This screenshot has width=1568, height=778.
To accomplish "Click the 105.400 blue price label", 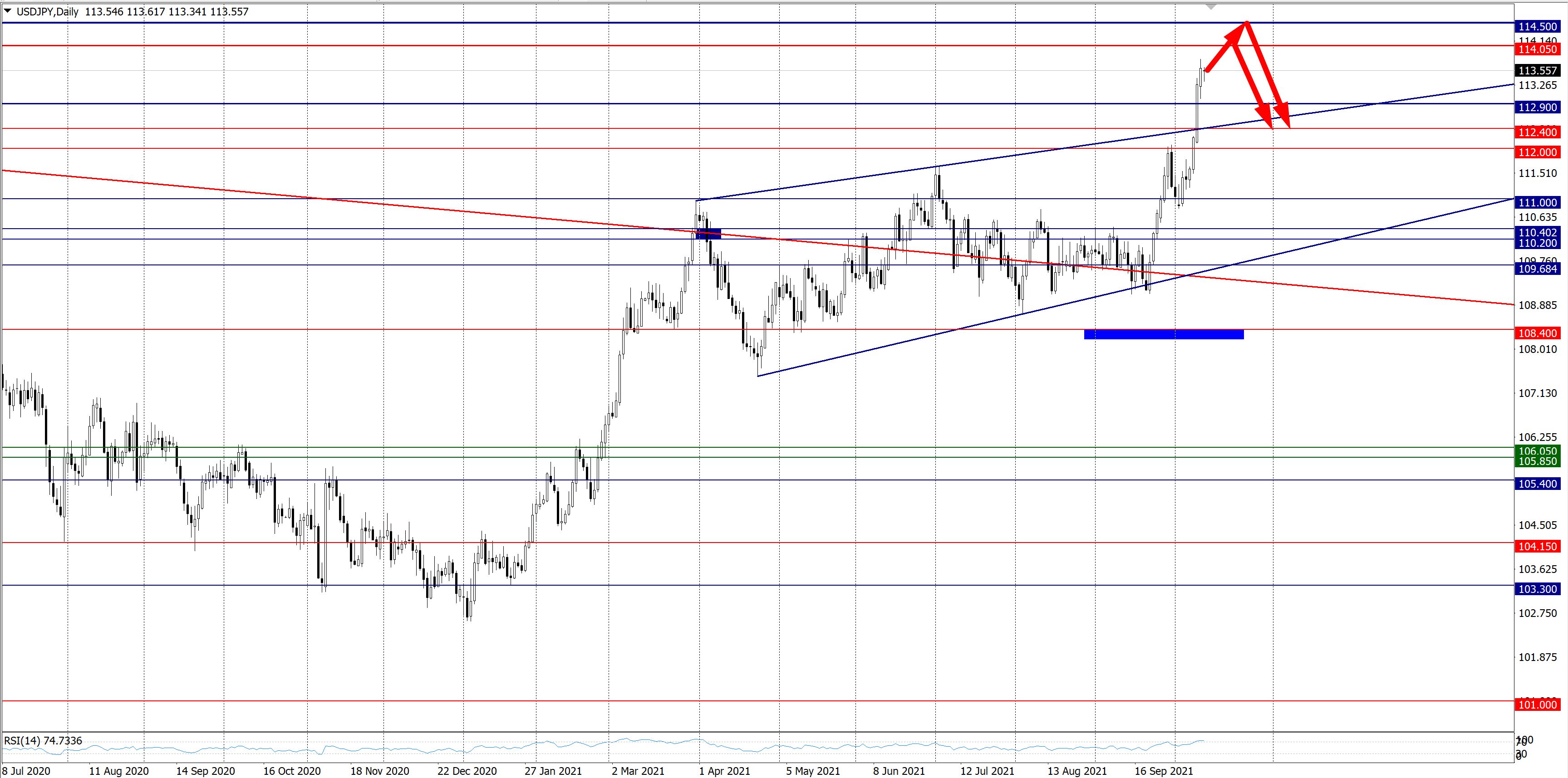I will 1537,484.
